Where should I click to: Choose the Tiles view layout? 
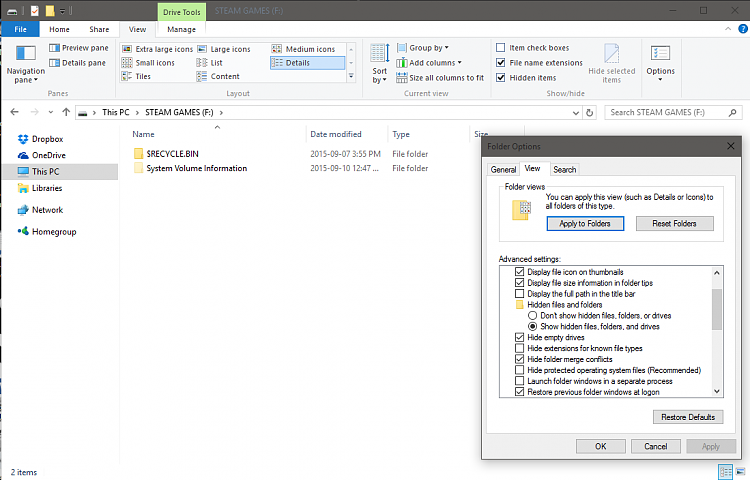(x=142, y=76)
